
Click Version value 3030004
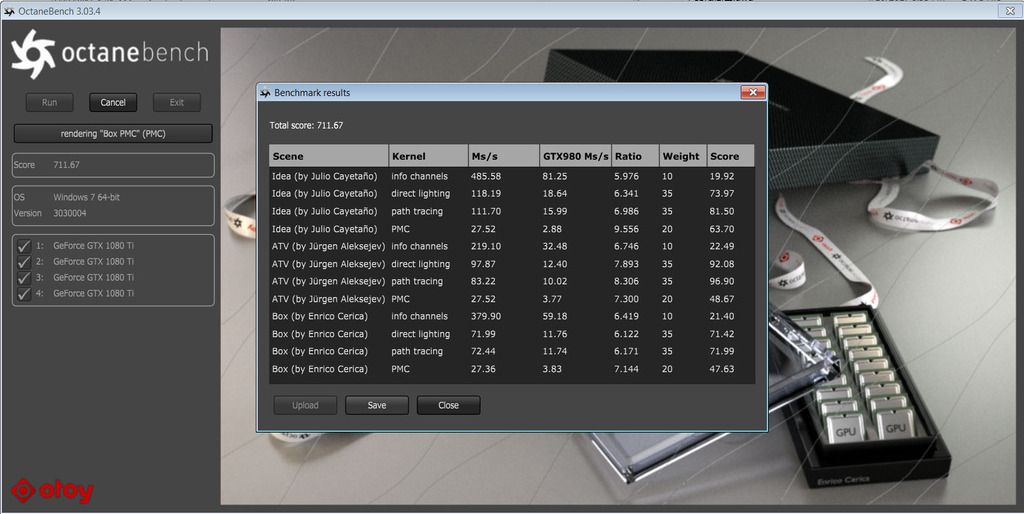tap(69, 213)
